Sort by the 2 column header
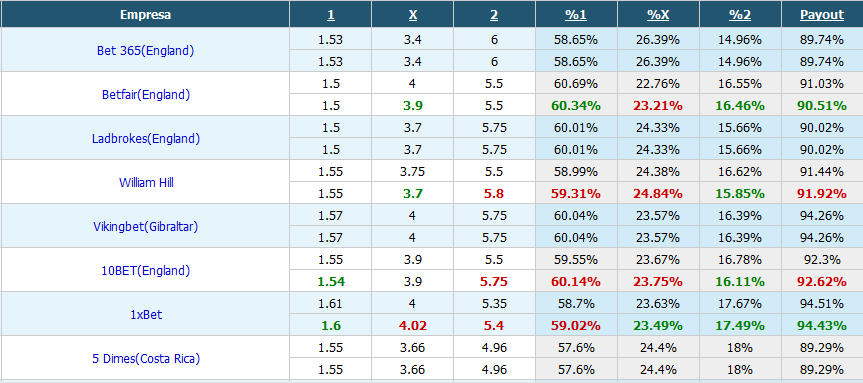The height and width of the screenshot is (383, 863). pos(494,15)
